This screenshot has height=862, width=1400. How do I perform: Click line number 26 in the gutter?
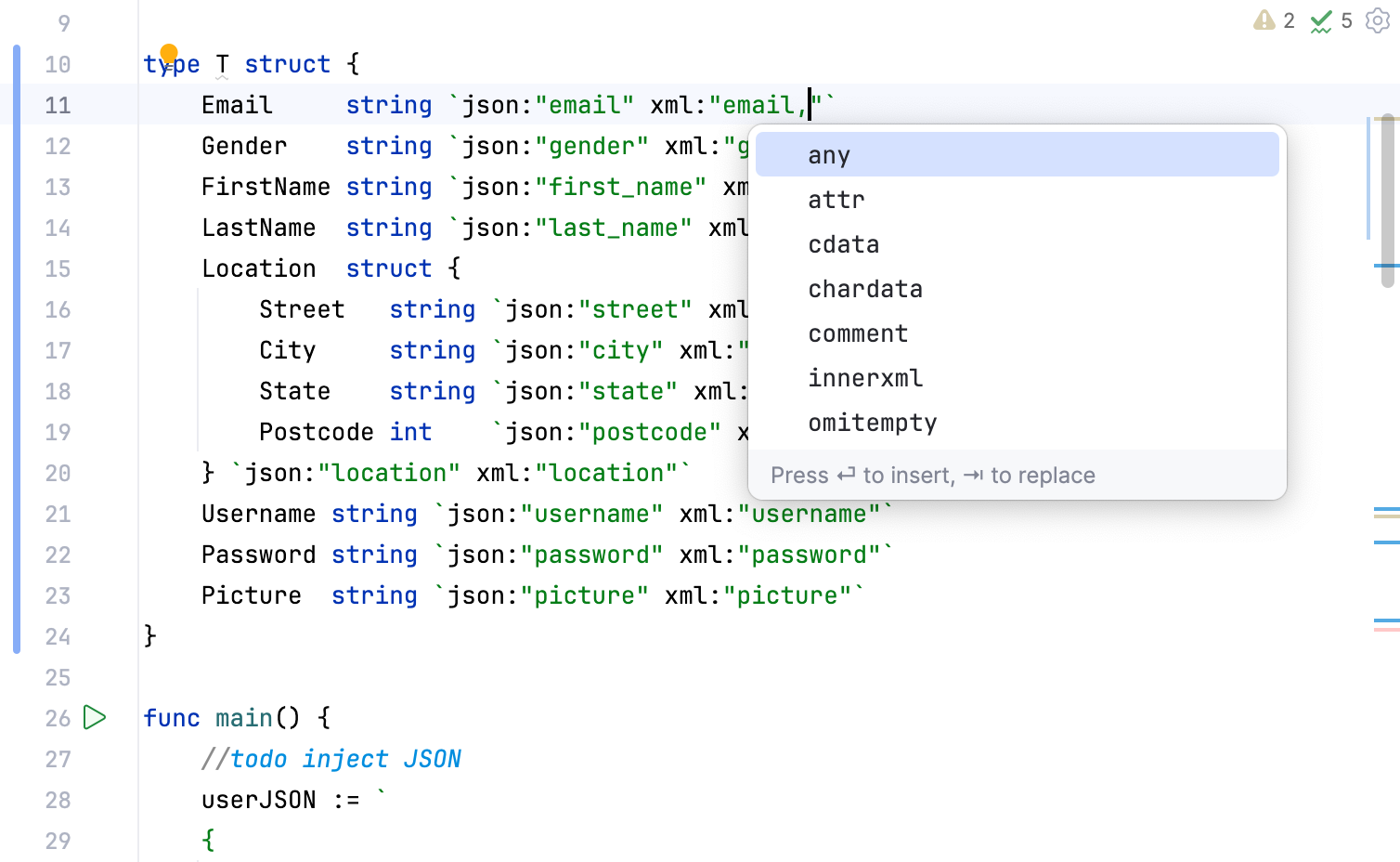(x=58, y=717)
